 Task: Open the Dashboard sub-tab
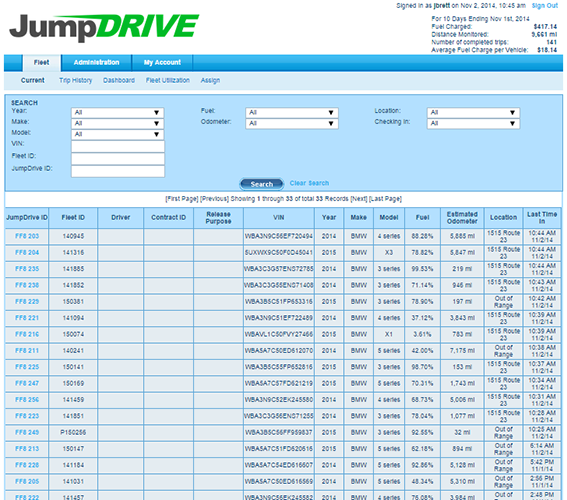point(119,80)
